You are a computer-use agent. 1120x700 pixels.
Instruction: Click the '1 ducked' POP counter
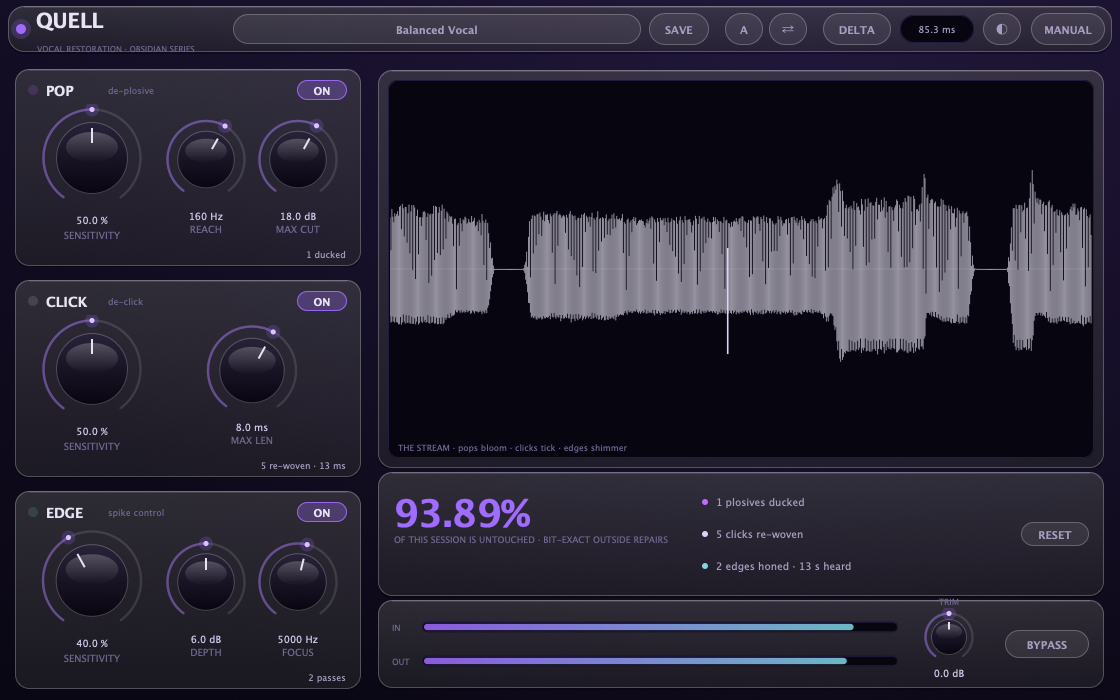pos(326,254)
